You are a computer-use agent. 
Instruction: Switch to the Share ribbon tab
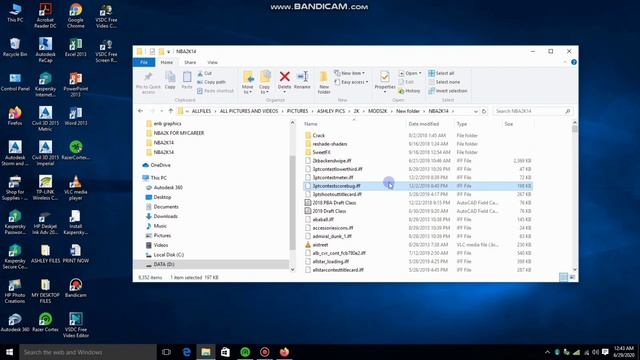190,62
